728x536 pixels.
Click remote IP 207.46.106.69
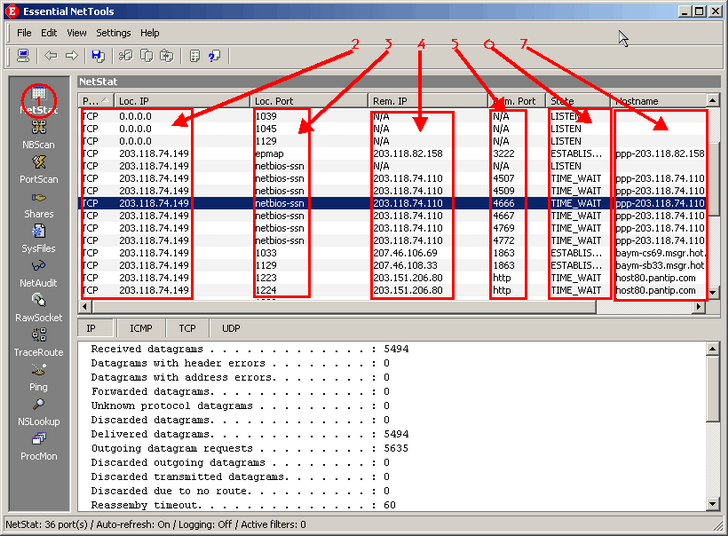(405, 253)
